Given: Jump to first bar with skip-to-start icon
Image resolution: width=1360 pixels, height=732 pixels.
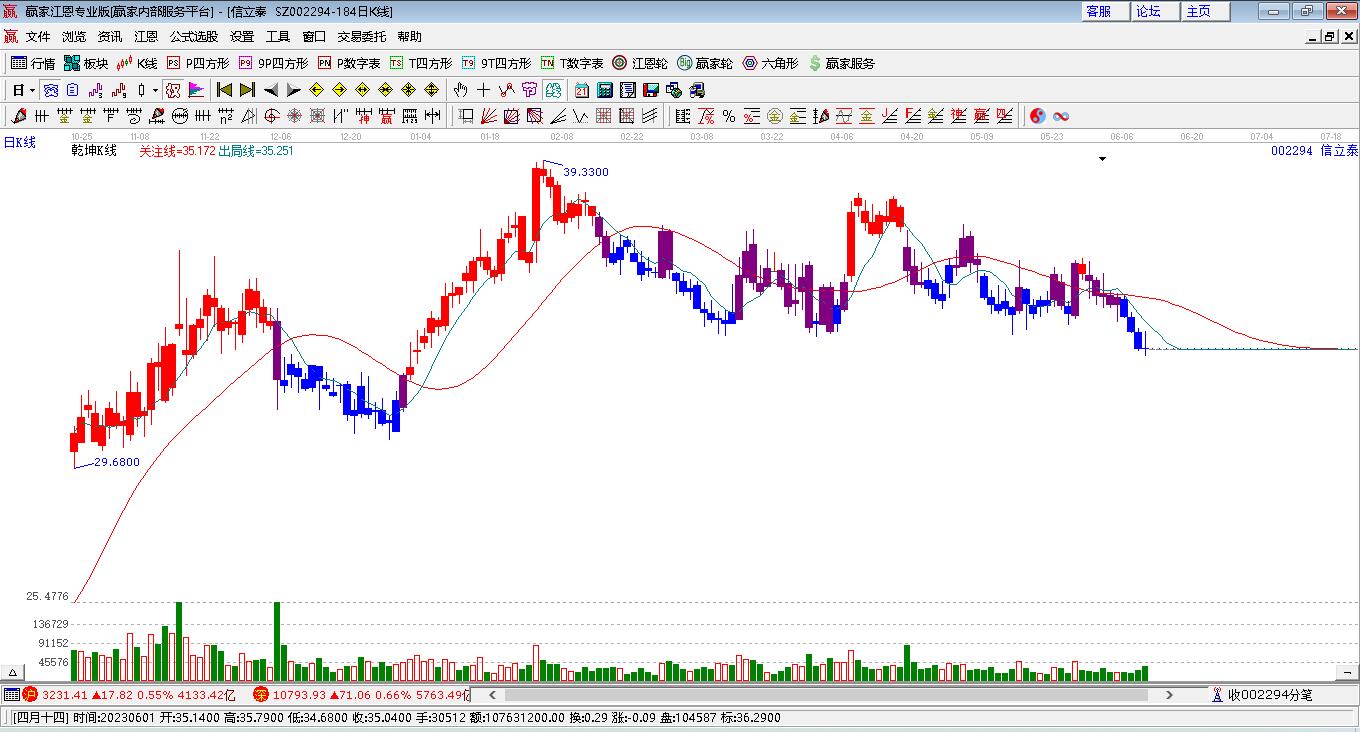Looking at the screenshot, I should [224, 90].
